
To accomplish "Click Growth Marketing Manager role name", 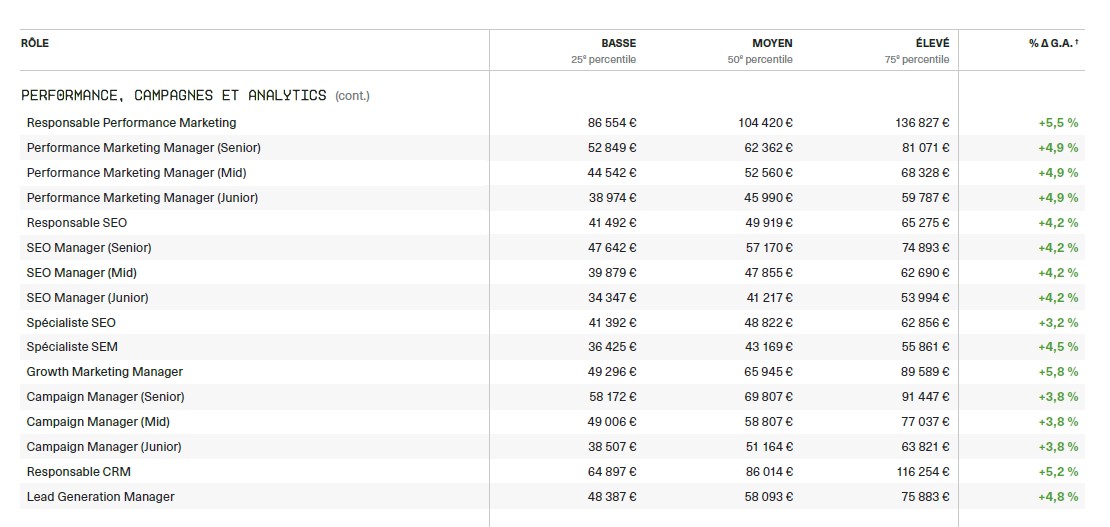I will pos(105,372).
